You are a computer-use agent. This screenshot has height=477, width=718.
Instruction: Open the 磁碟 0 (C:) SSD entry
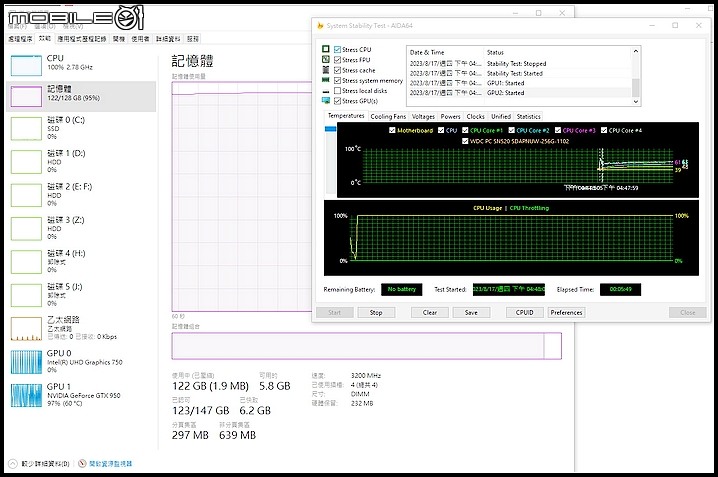coord(82,128)
